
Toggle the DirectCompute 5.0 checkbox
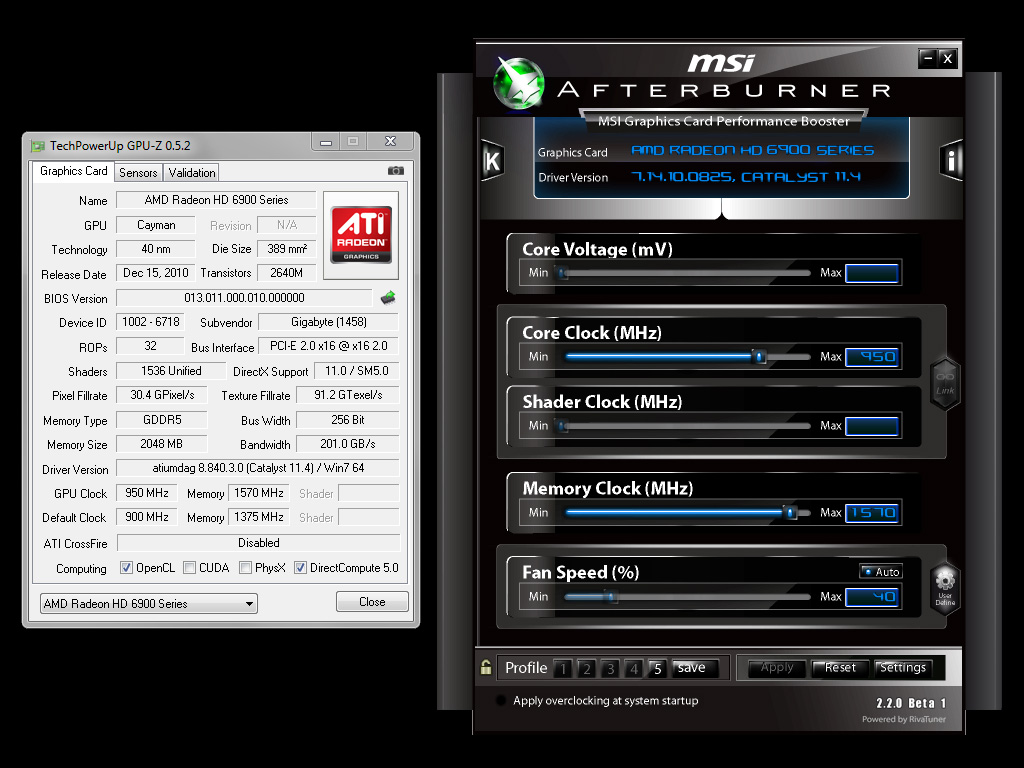pyautogui.click(x=300, y=568)
